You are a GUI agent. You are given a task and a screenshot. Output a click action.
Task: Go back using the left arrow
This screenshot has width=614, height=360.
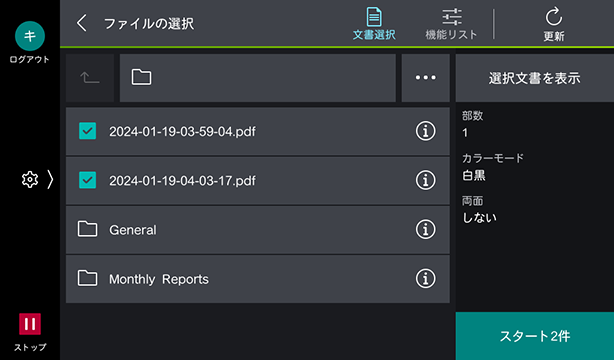[x=82, y=23]
